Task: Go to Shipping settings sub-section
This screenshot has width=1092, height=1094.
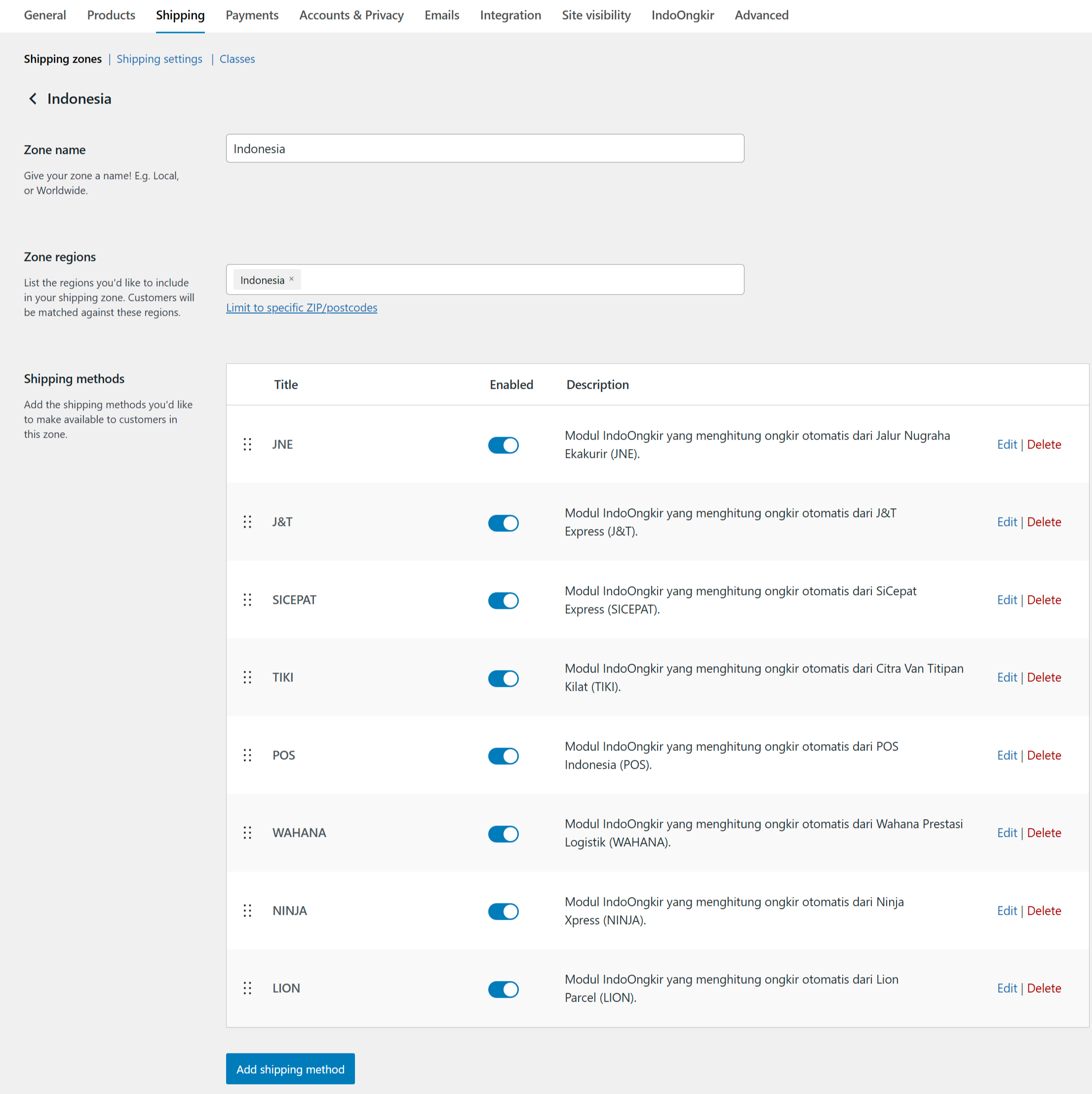Action: pyautogui.click(x=159, y=59)
